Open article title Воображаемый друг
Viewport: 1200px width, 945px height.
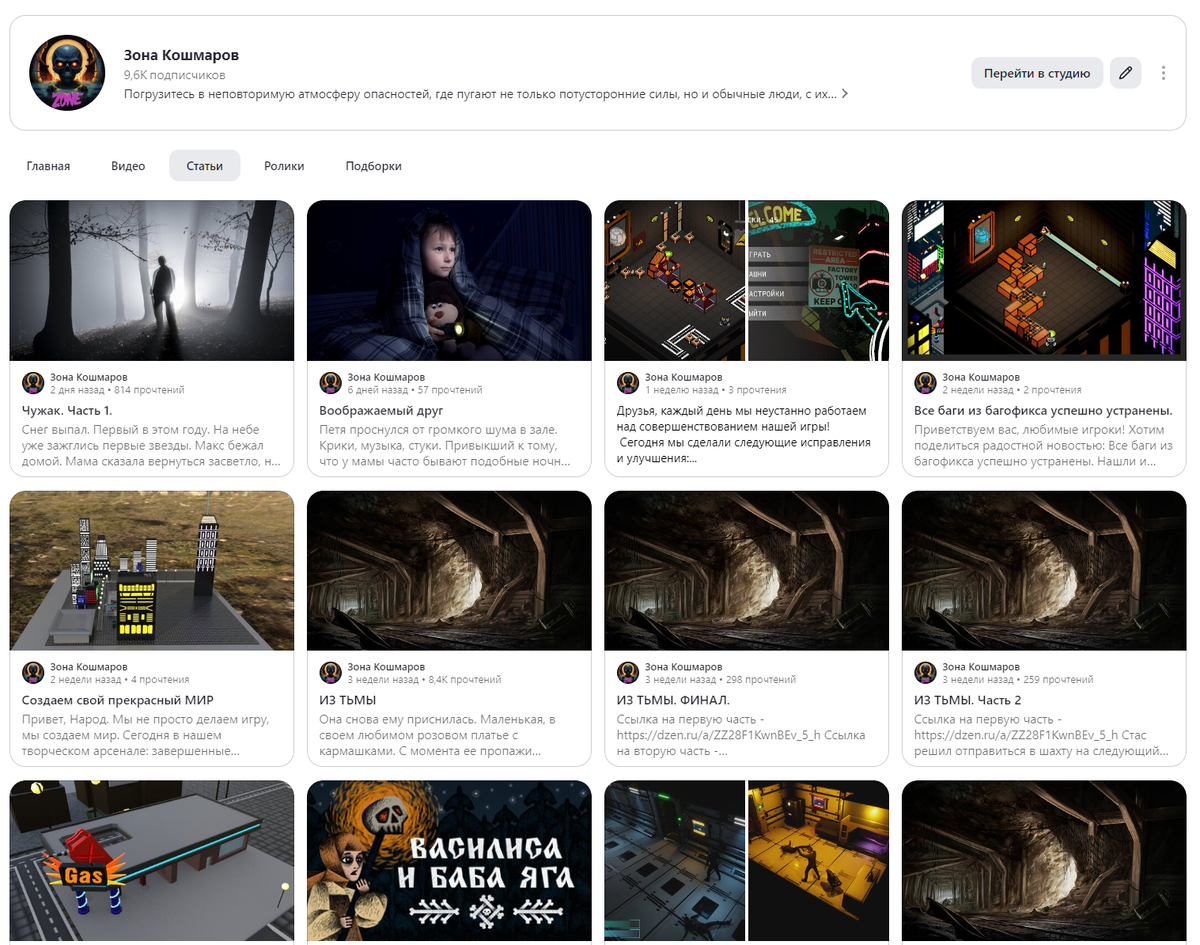point(381,411)
